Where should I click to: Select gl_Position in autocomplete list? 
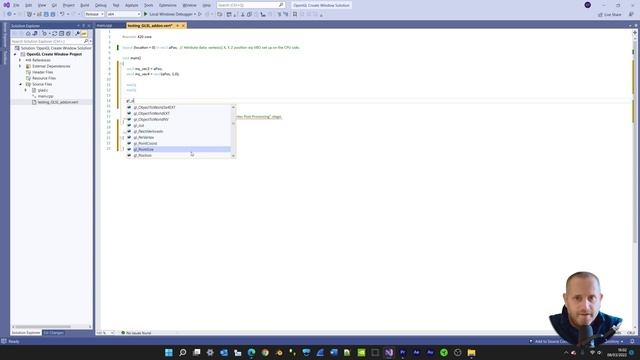click(x=179, y=156)
